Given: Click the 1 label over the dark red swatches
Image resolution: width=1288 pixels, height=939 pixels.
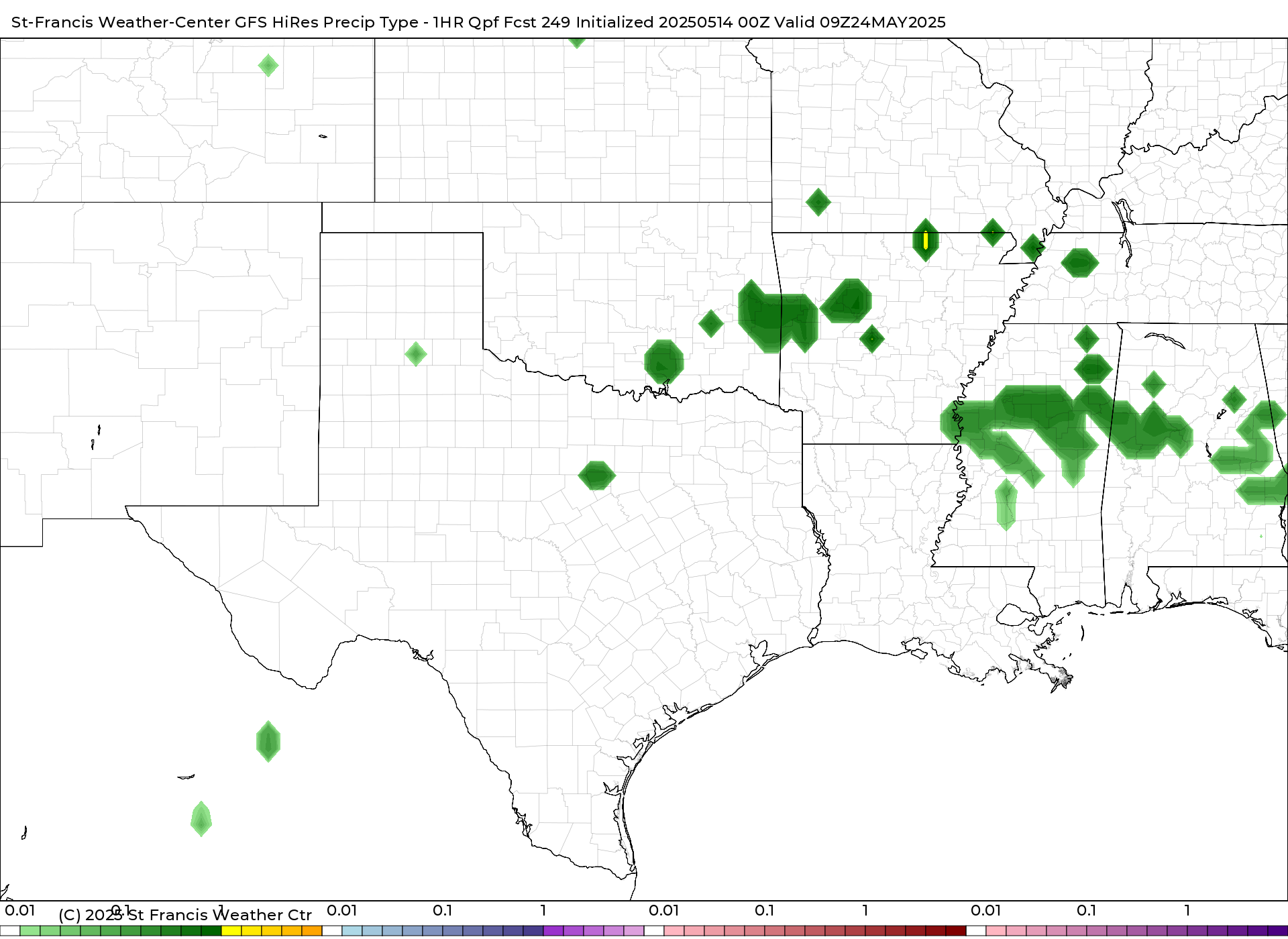Looking at the screenshot, I should [865, 911].
